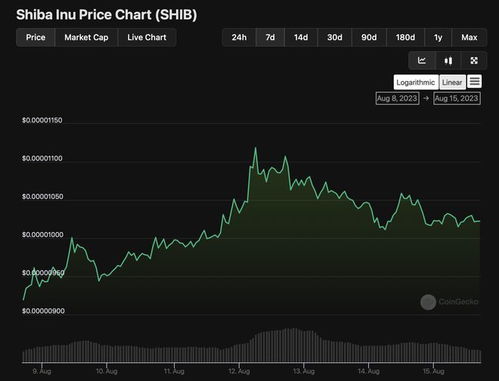499x381 pixels.
Task: Select the Market Cap tab
Action: click(86, 37)
